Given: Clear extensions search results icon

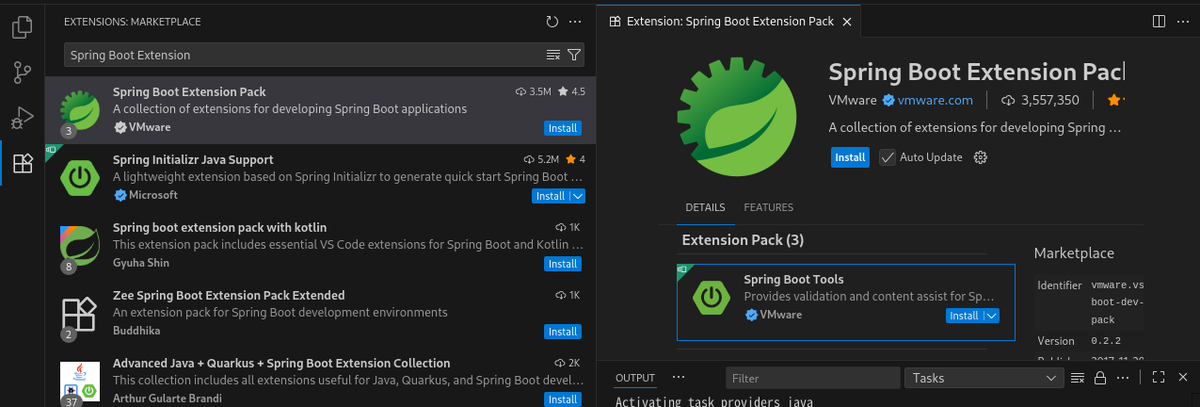Looking at the screenshot, I should [x=553, y=55].
